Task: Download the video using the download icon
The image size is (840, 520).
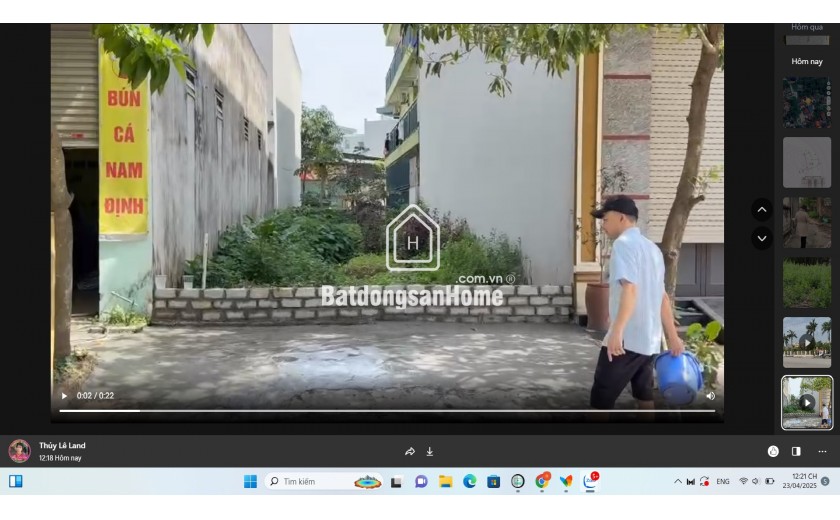Action: [430, 451]
